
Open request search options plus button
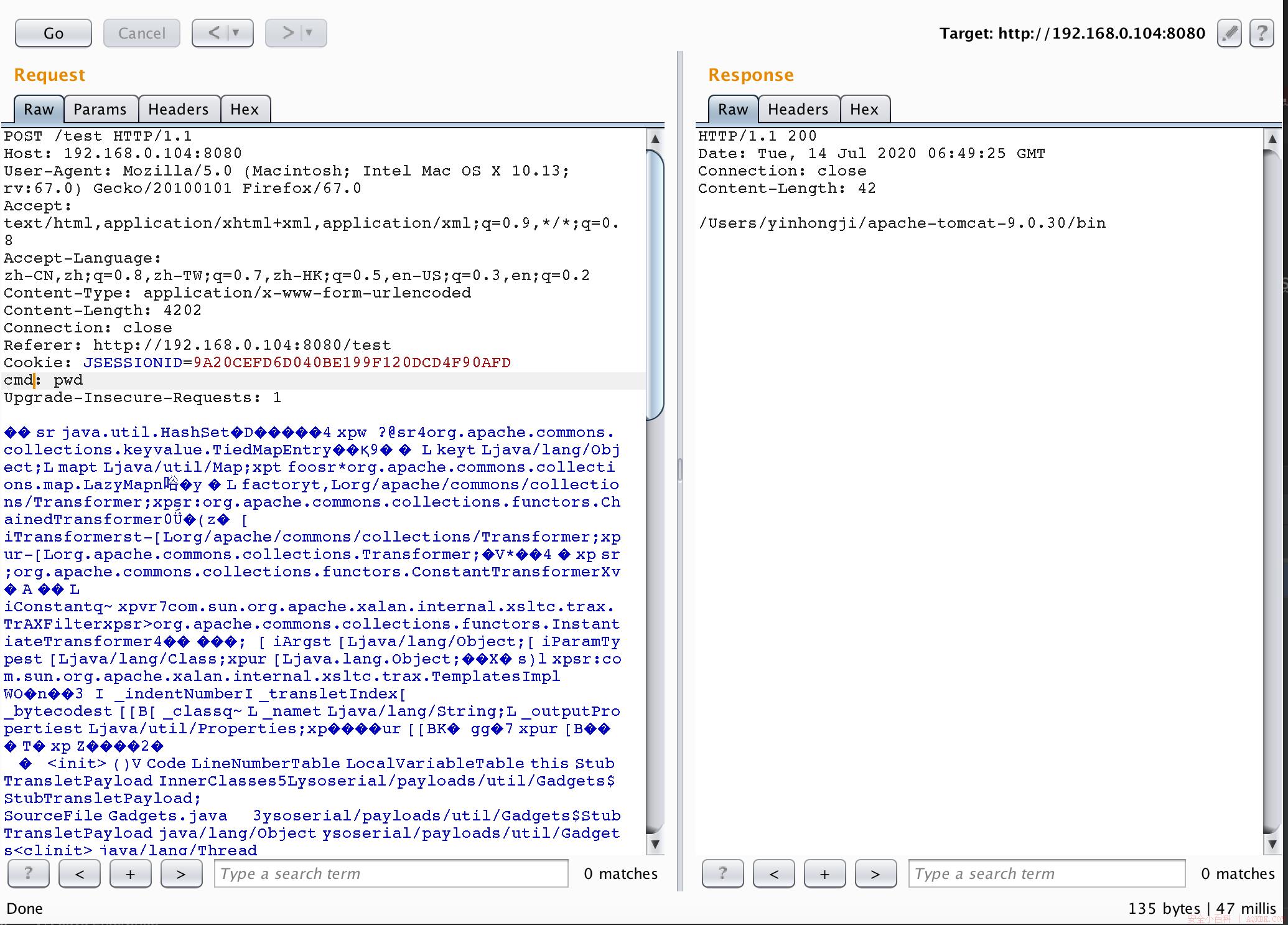tap(131, 873)
